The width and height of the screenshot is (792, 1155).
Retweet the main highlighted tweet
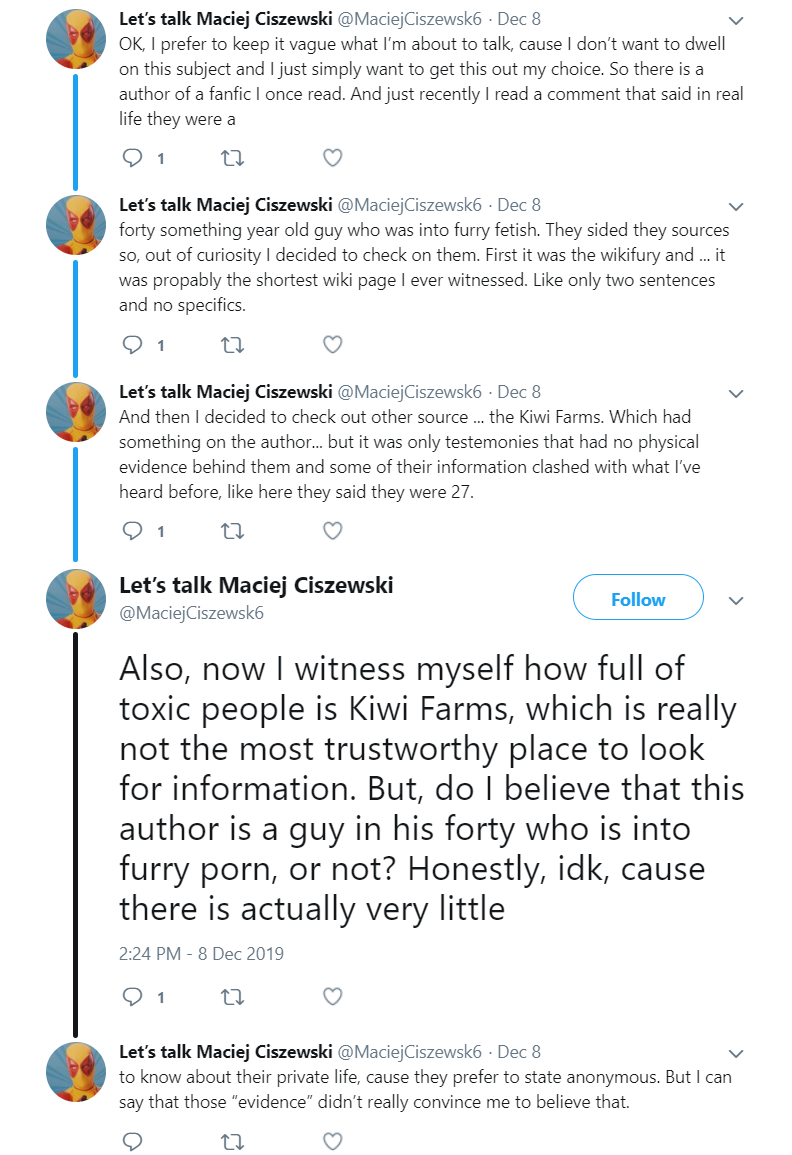(233, 997)
